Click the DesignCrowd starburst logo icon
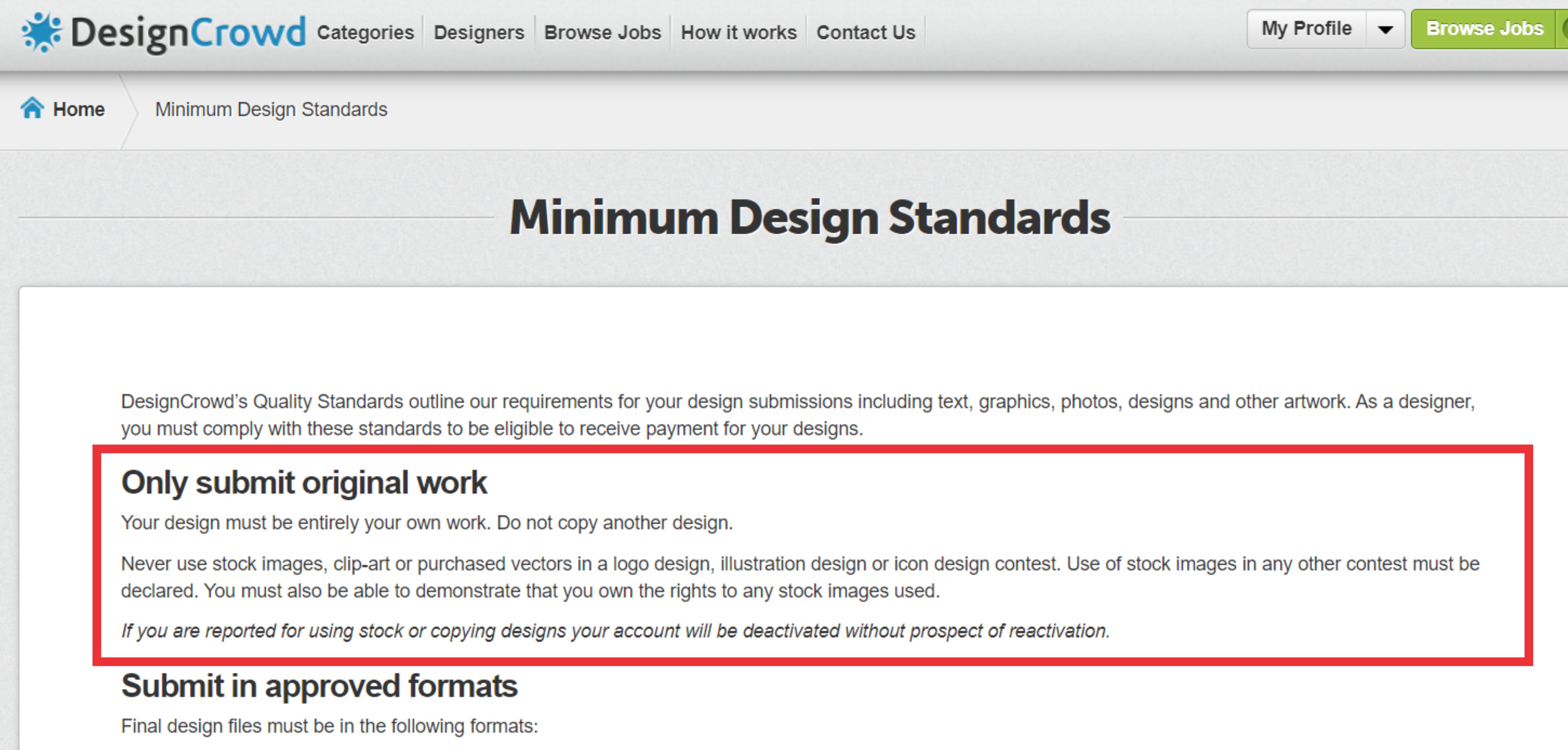 pos(41,32)
